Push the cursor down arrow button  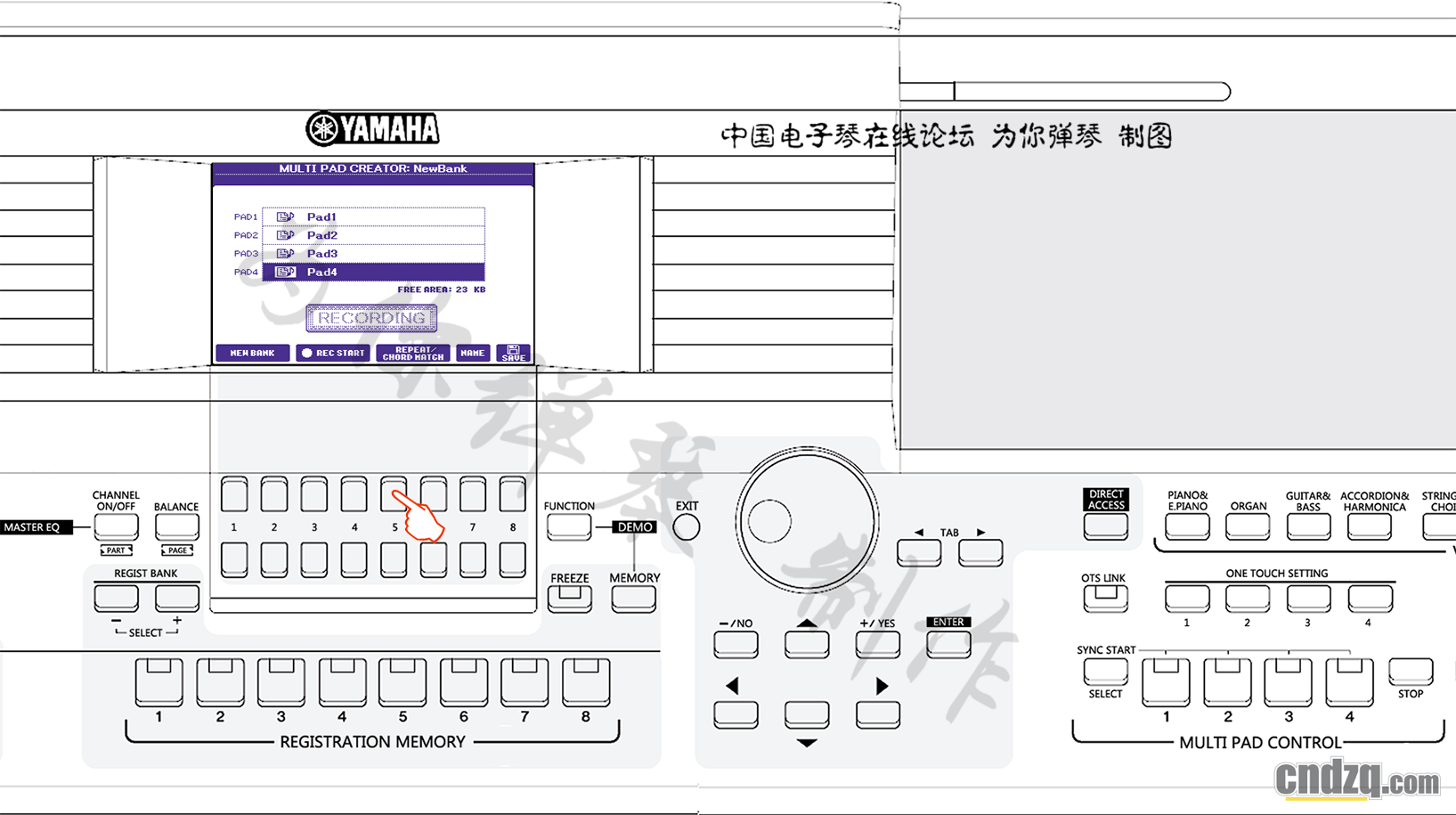point(807,714)
